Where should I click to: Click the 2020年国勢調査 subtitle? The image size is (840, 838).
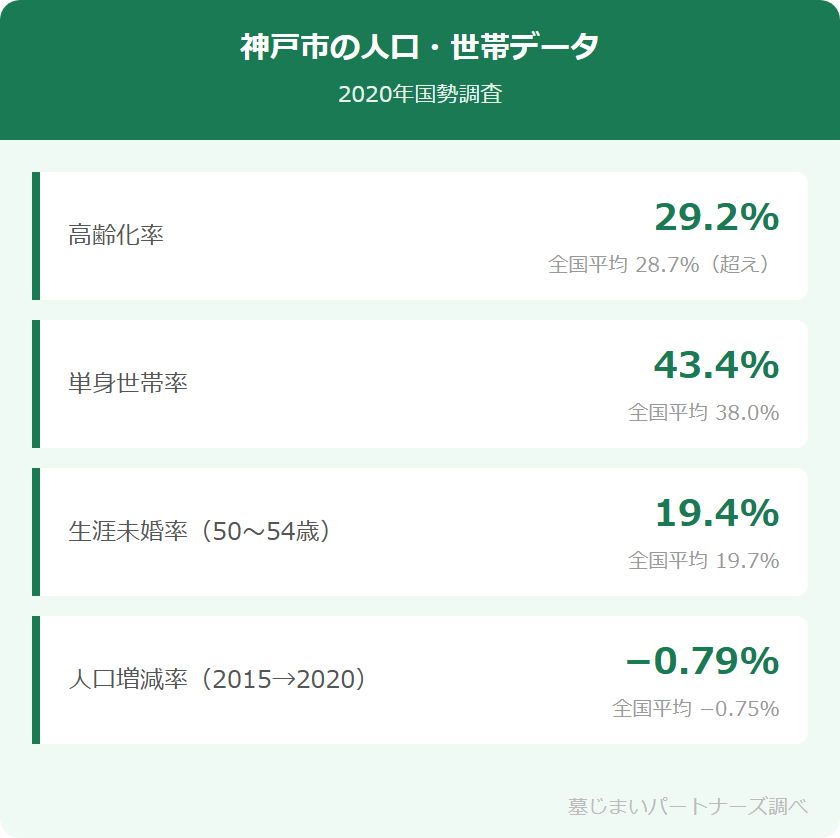click(420, 95)
